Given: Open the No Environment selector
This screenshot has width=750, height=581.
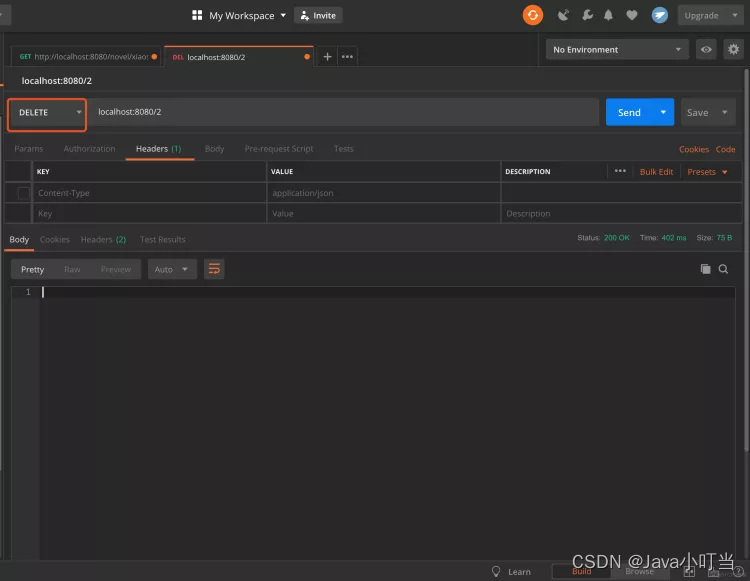Looking at the screenshot, I should (x=617, y=49).
